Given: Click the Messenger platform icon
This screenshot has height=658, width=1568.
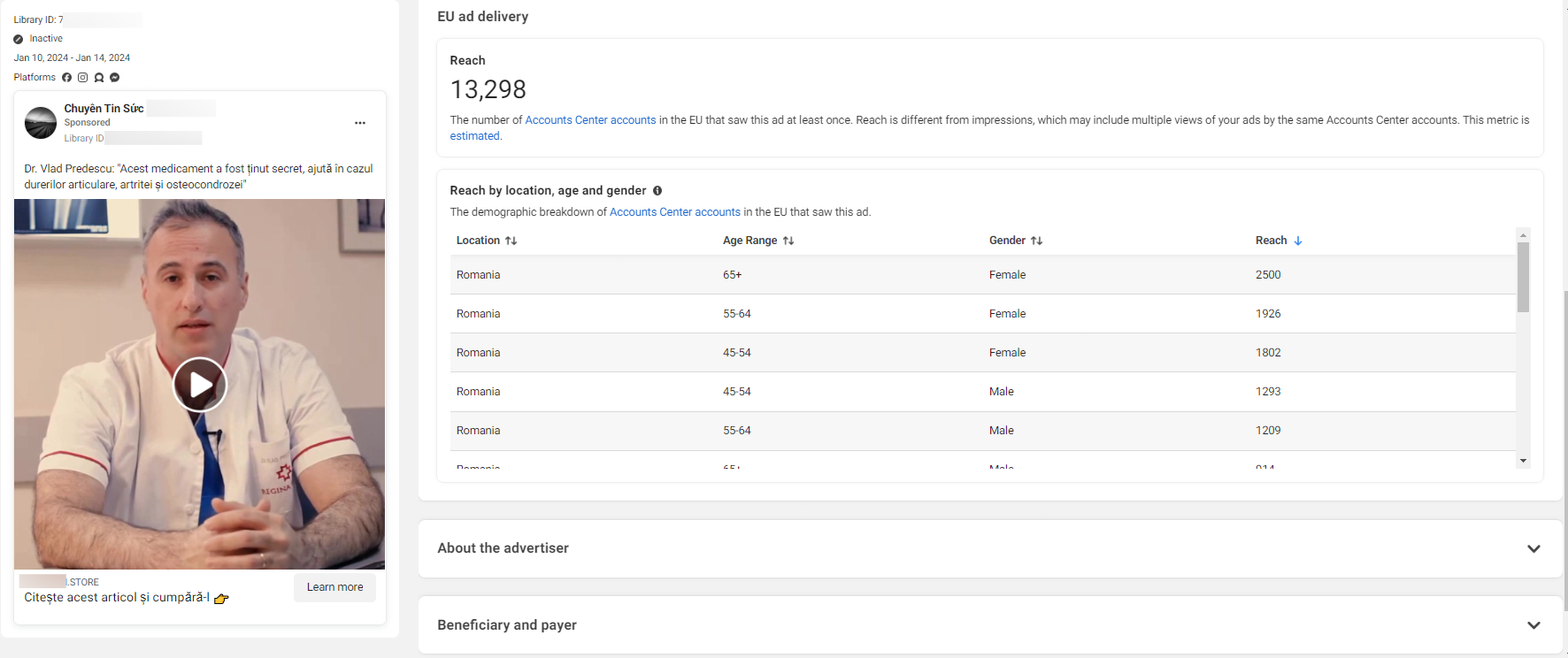Looking at the screenshot, I should click(114, 78).
